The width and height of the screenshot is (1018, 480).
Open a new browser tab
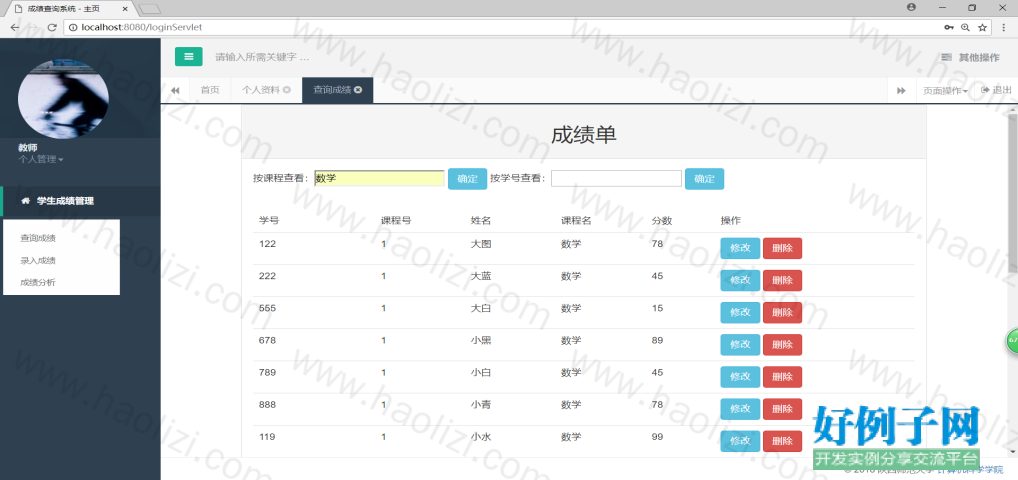point(149,8)
